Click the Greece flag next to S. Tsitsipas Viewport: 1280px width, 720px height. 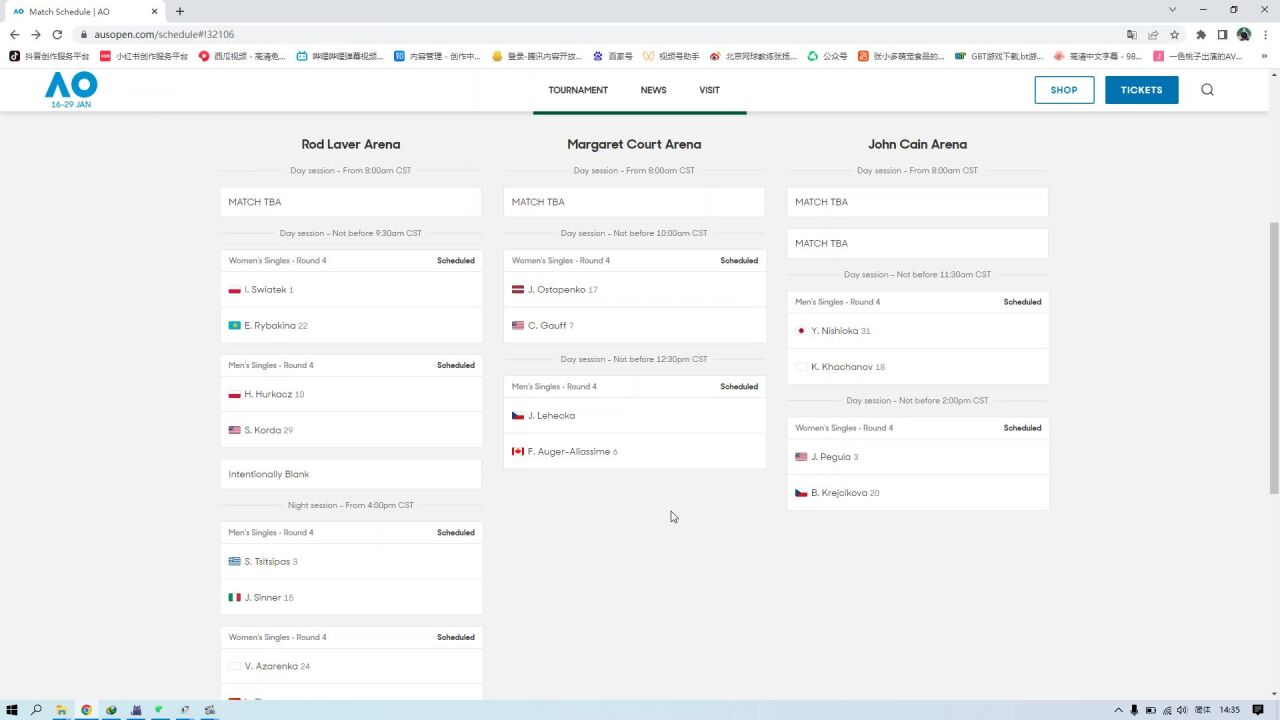click(x=234, y=562)
